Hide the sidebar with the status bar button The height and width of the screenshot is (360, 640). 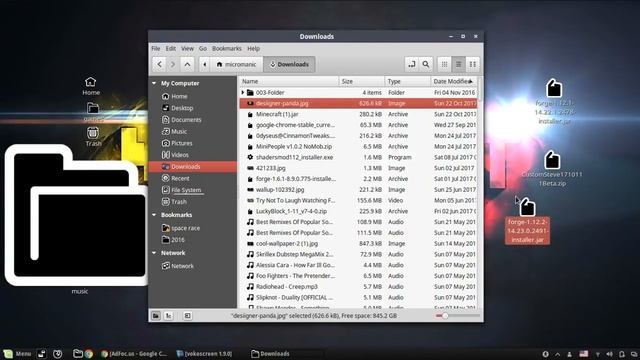pyautogui.click(x=187, y=316)
